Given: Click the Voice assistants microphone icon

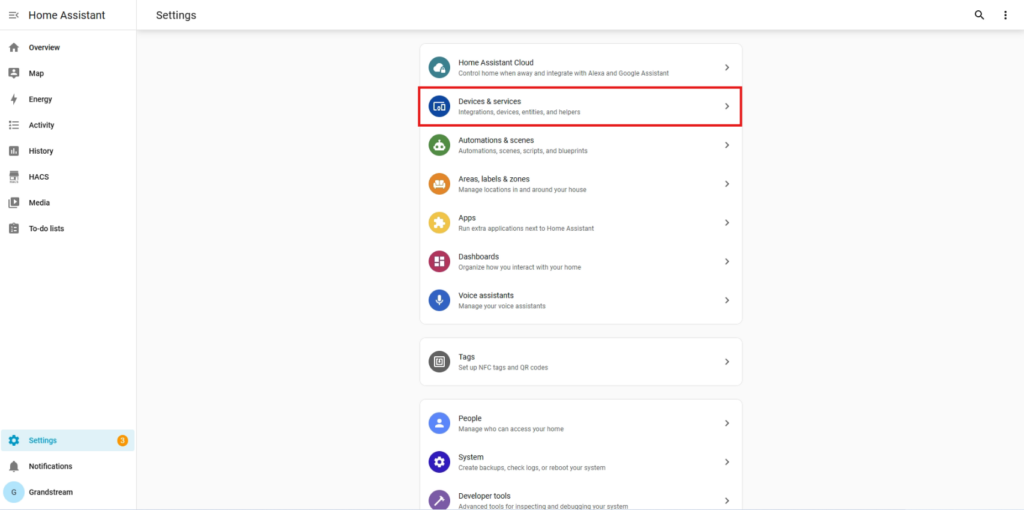Looking at the screenshot, I should 440,300.
